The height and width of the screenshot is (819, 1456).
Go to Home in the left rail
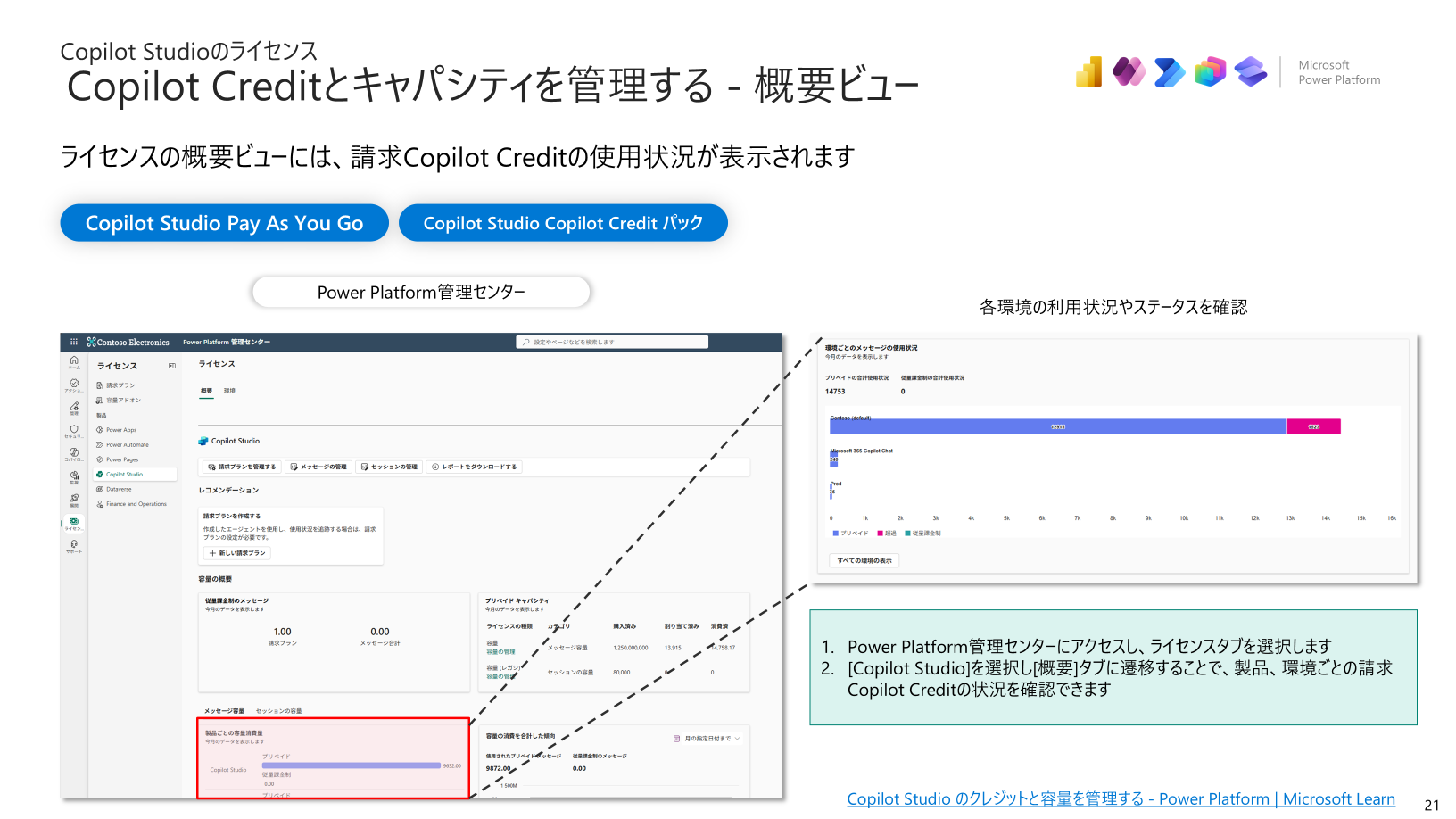click(74, 362)
